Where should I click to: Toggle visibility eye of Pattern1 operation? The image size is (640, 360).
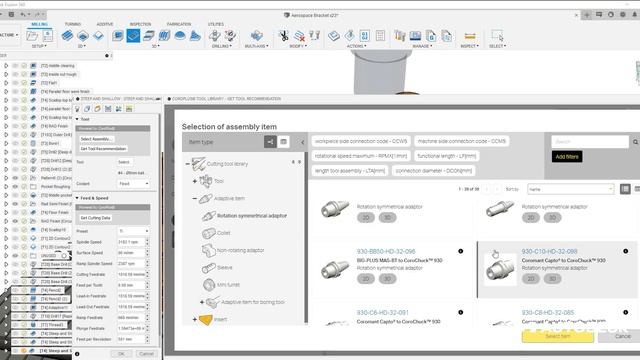point(15,178)
